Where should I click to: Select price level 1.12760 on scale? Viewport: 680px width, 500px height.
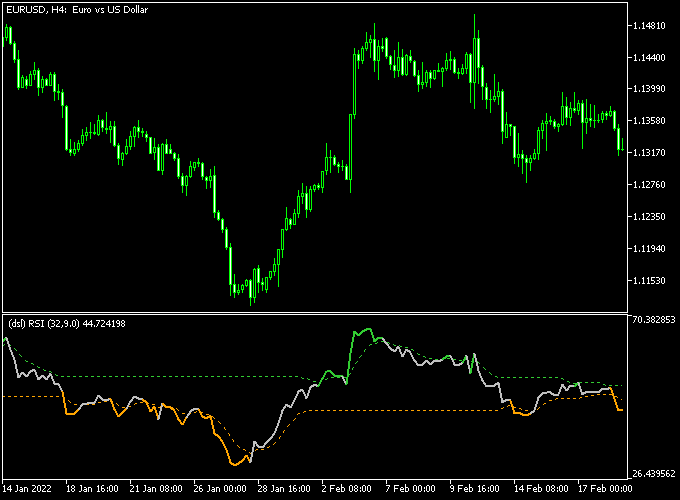tap(649, 185)
